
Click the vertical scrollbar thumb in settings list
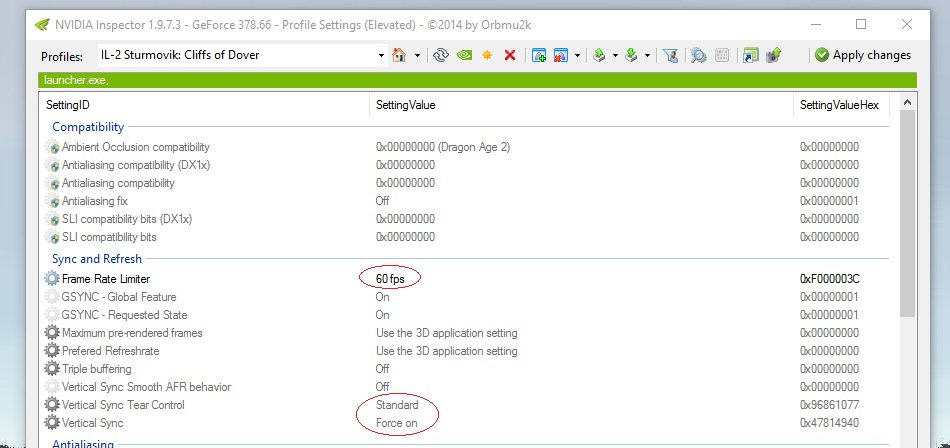[907, 213]
